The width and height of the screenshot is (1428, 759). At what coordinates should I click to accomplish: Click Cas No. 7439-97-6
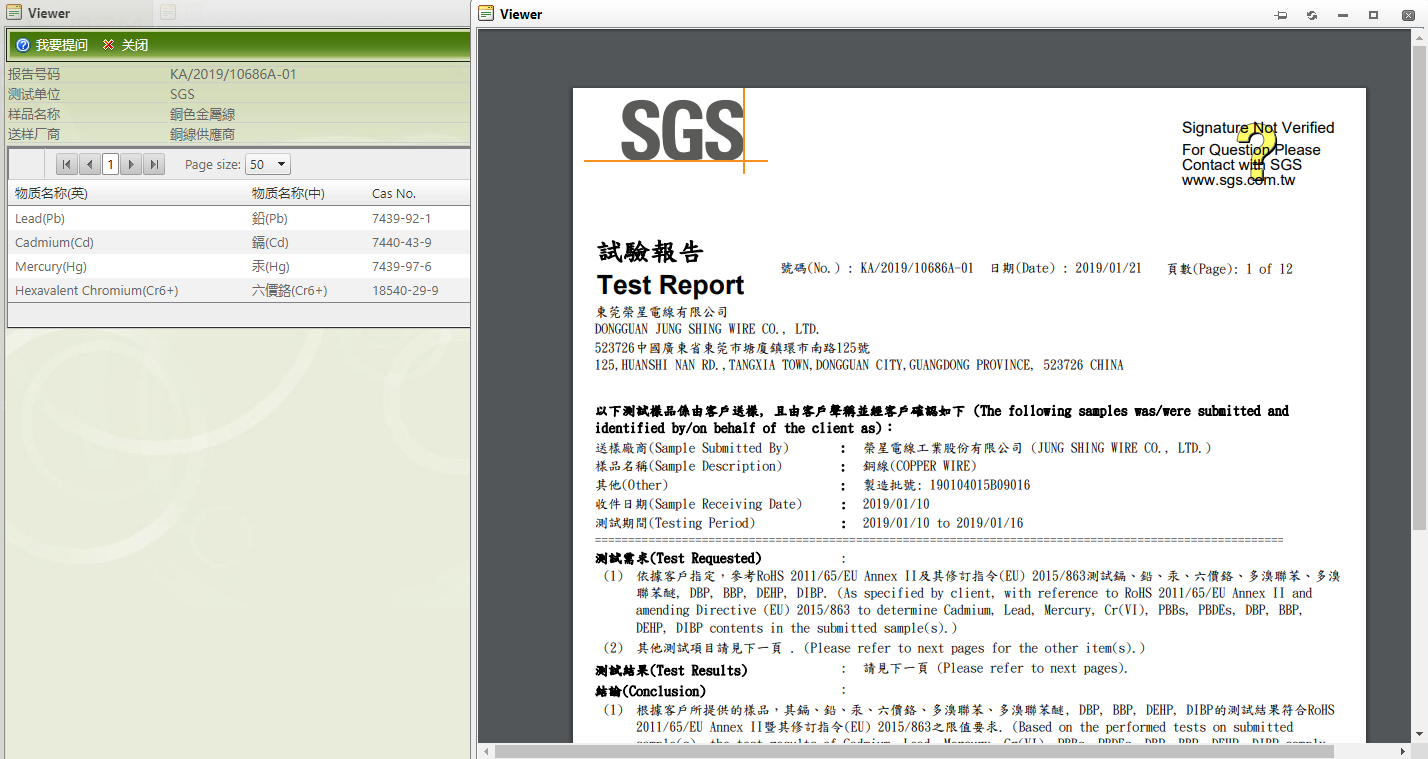click(x=402, y=266)
